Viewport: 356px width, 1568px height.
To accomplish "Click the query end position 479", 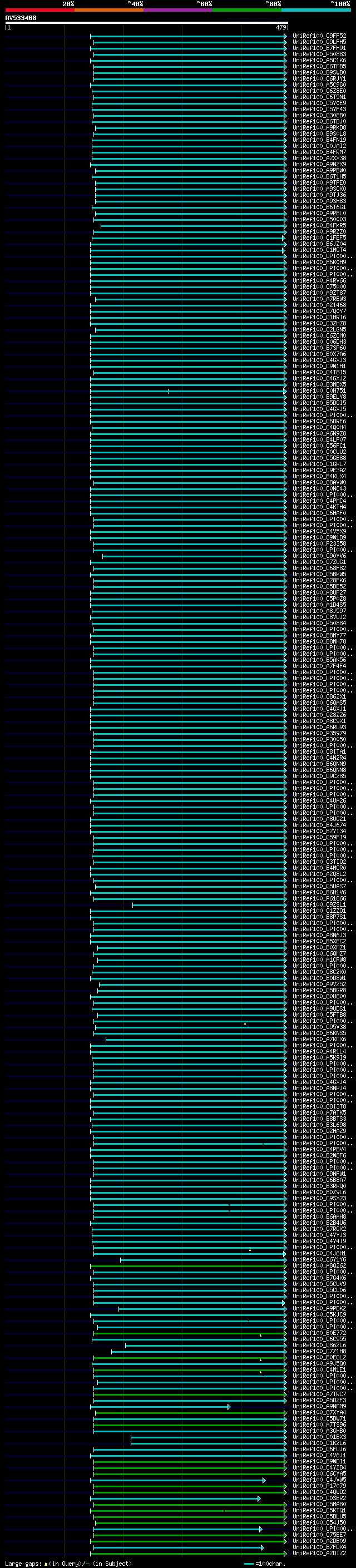I will pyautogui.click(x=280, y=27).
